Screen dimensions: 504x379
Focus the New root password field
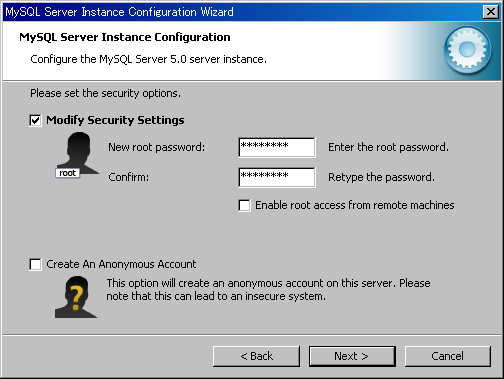coord(277,147)
